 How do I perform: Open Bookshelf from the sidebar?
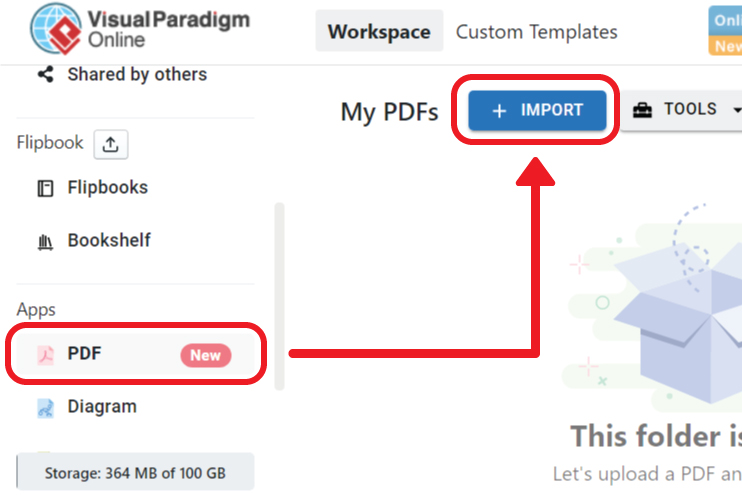click(x=109, y=241)
